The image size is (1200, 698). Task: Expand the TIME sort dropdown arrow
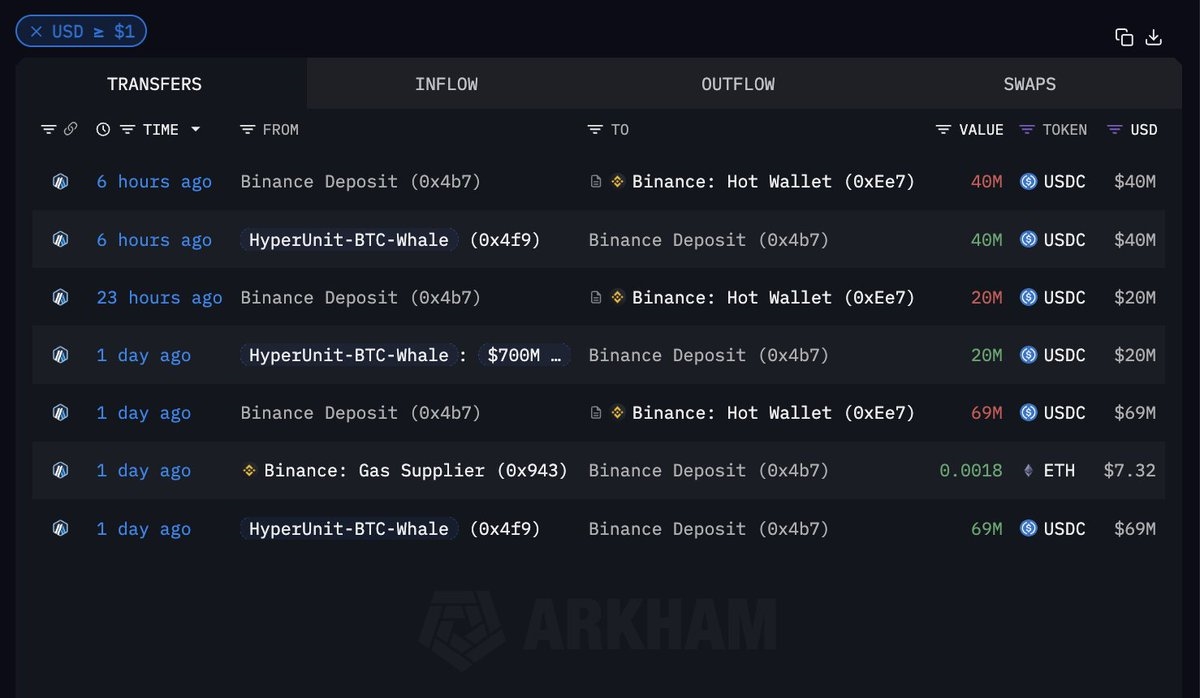(195, 129)
